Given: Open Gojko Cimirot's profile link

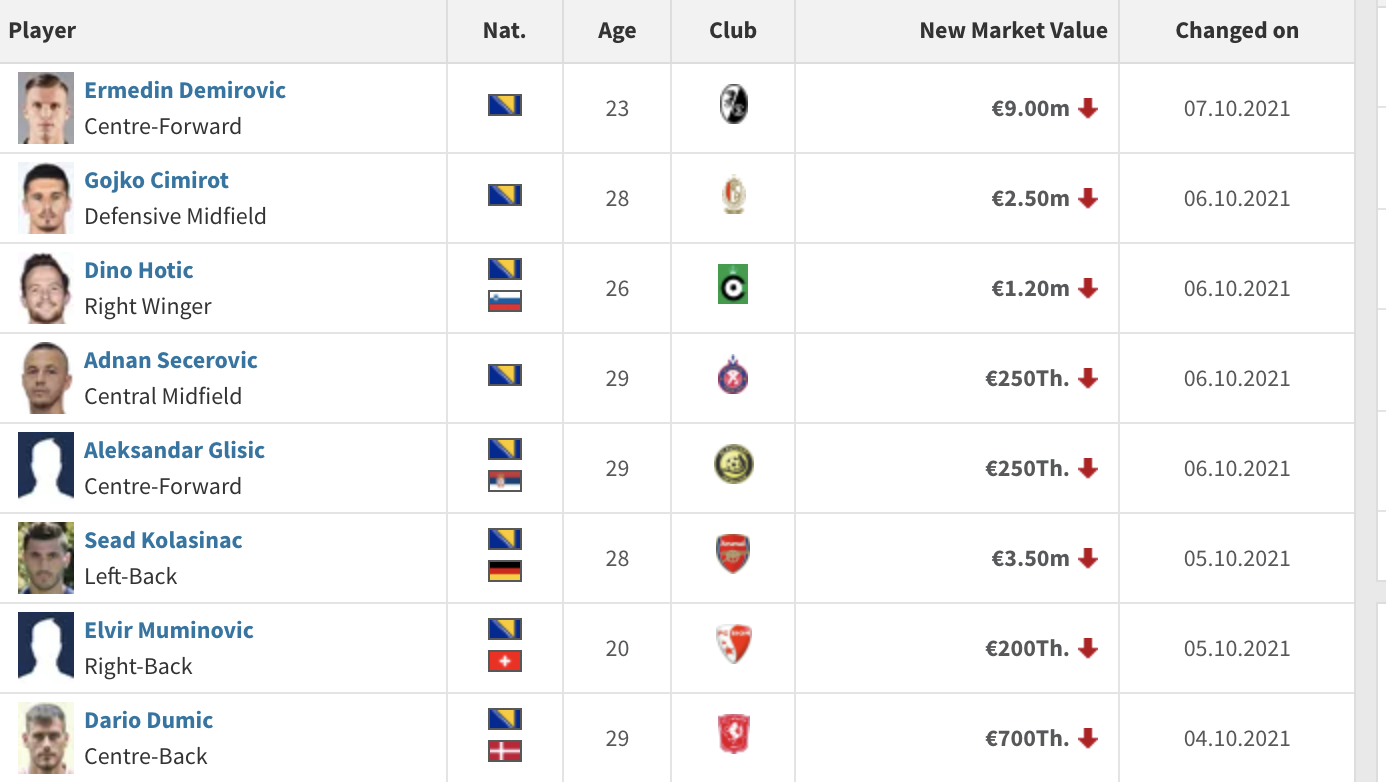Looking at the screenshot, I should coord(156,180).
